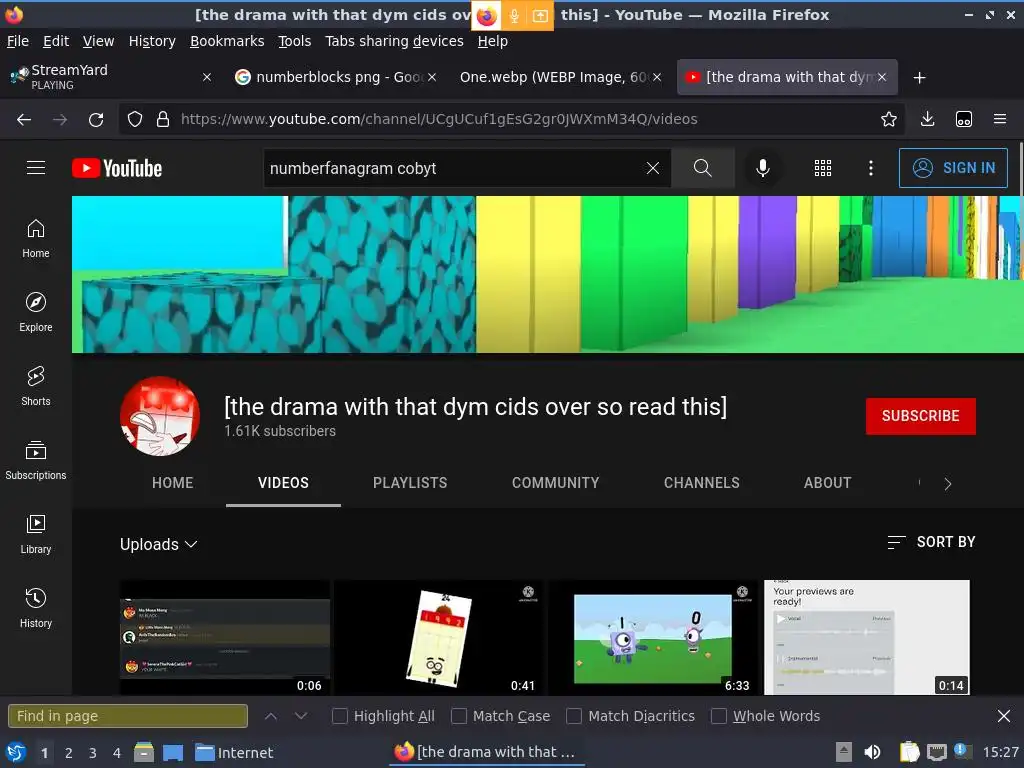
Task: Open Firefox application menu
Action: 999,120
